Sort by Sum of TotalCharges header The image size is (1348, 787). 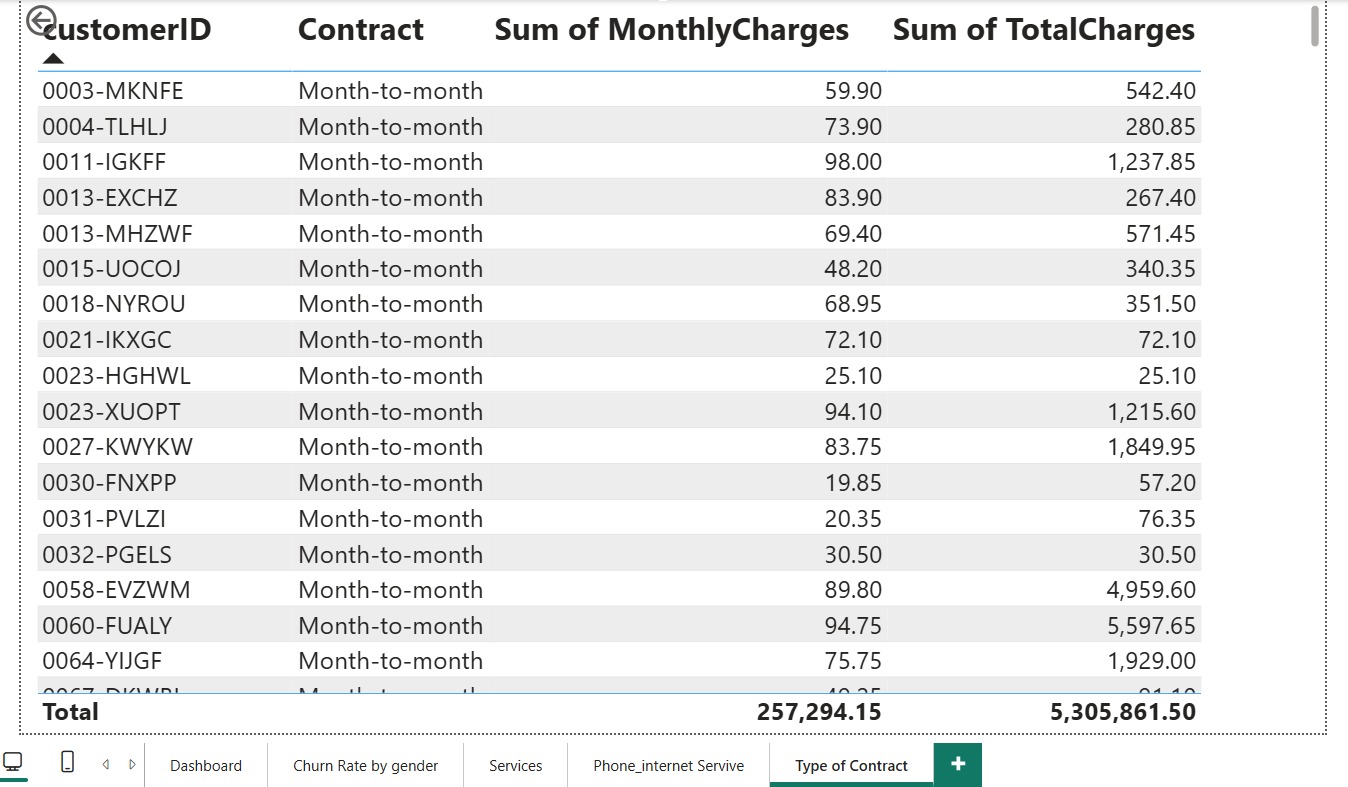click(x=1043, y=29)
